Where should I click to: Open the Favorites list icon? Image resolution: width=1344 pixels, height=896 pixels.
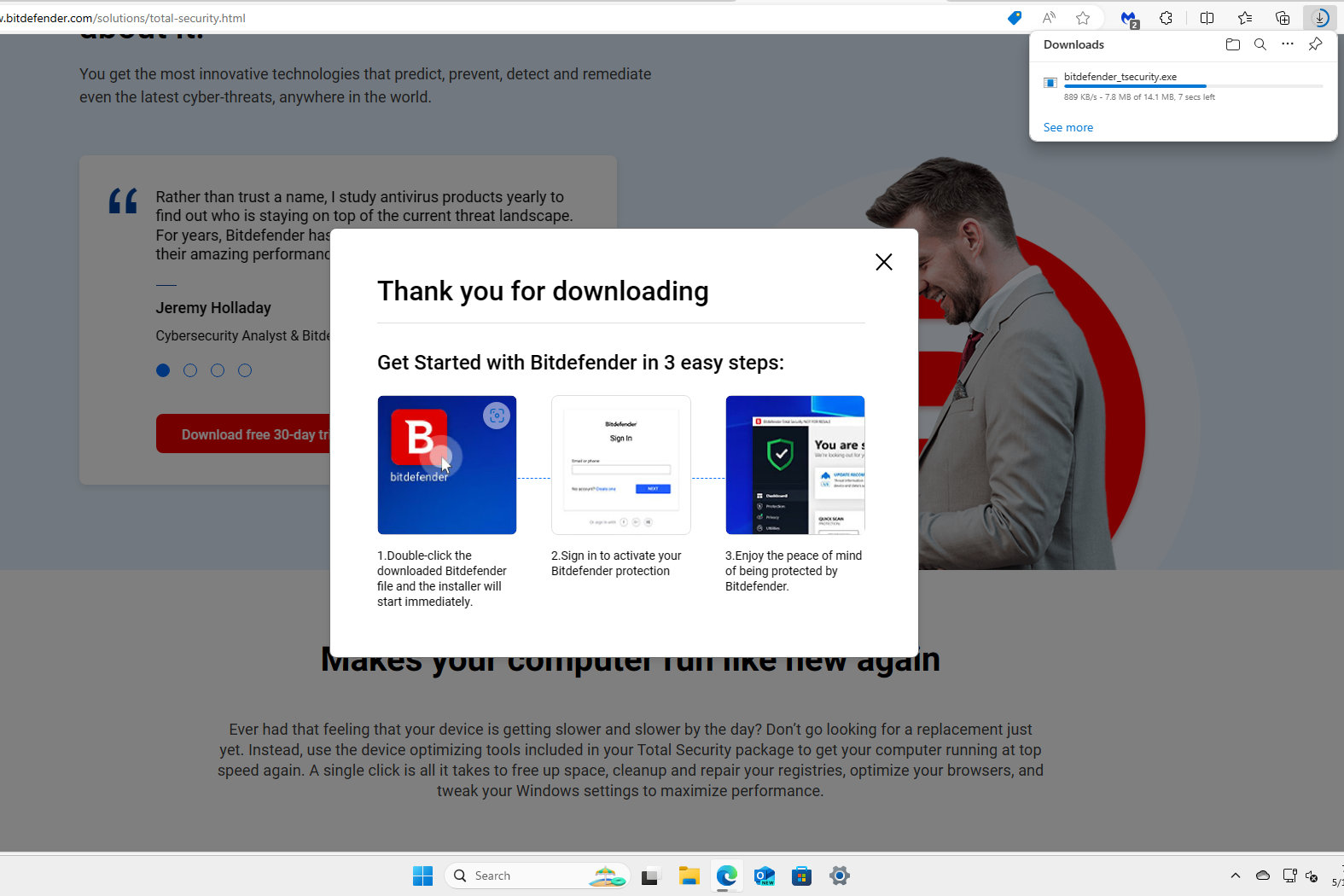1245,18
